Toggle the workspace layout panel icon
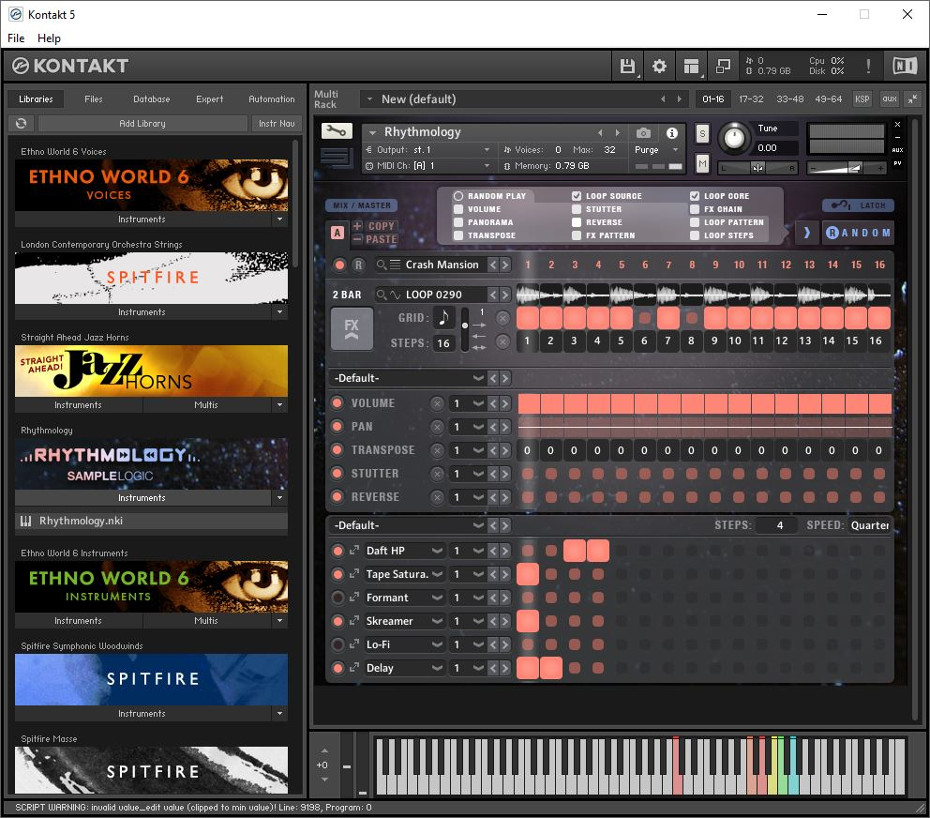Screen dimensions: 930x818 click(x=691, y=66)
